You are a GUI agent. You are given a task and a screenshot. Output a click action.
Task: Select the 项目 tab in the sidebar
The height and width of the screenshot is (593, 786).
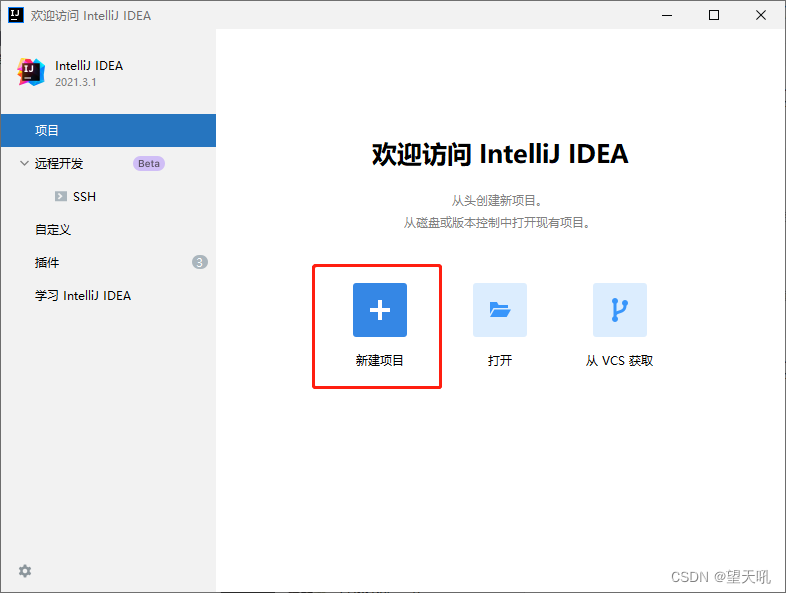[x=108, y=130]
